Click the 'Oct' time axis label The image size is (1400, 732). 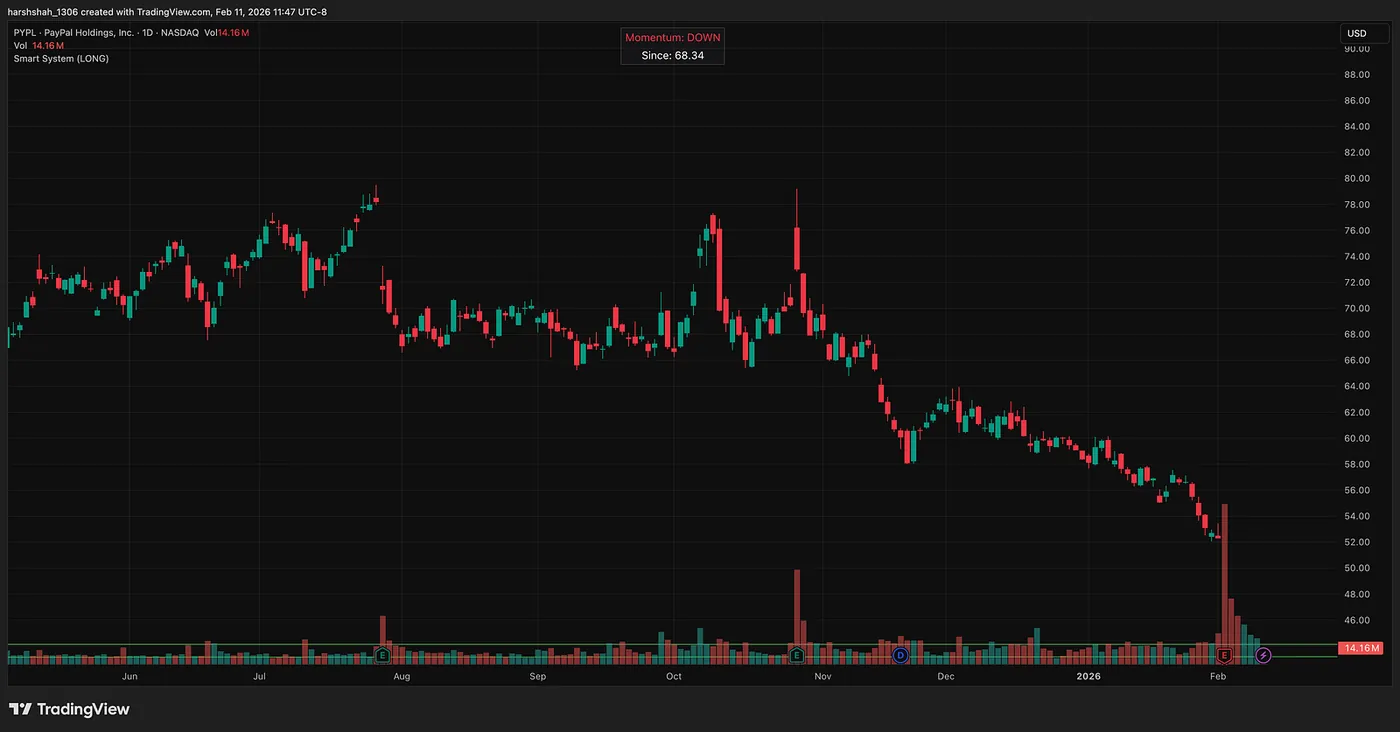[x=673, y=677]
